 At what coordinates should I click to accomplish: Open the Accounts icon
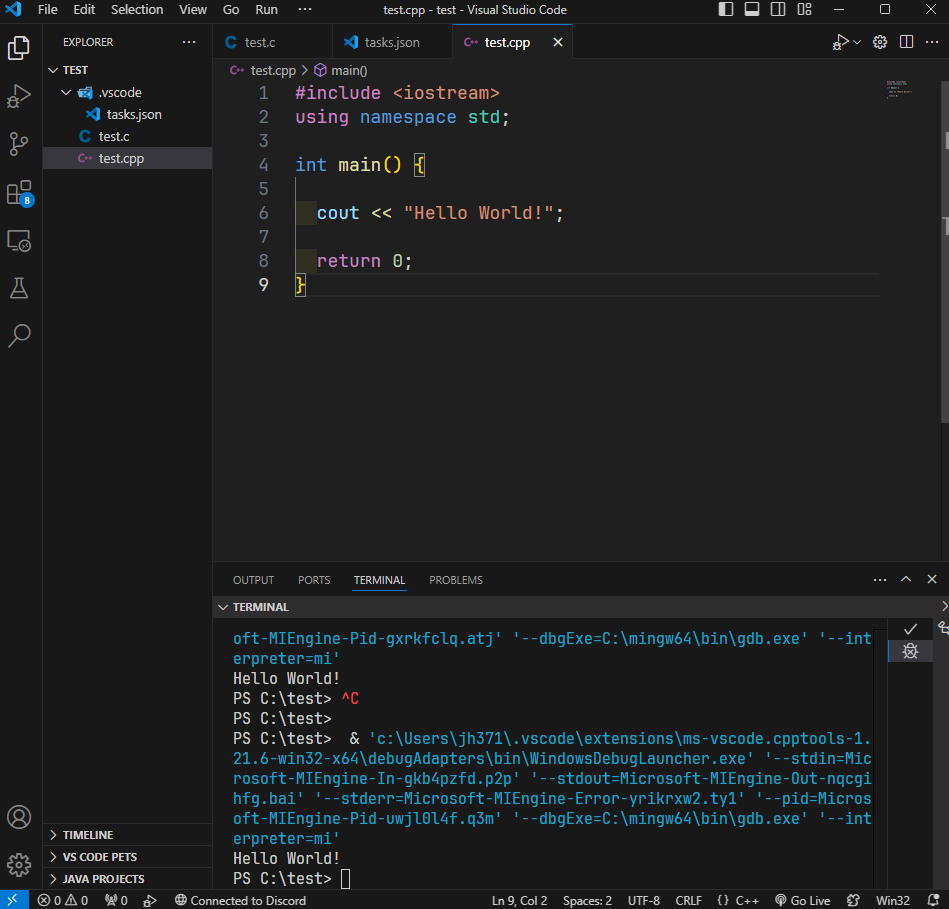coord(19,817)
